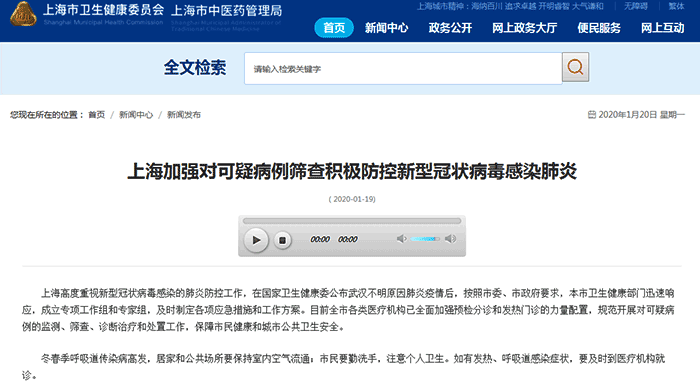Stop the audio playback
This screenshot has width=700, height=389.
[x=282, y=240]
